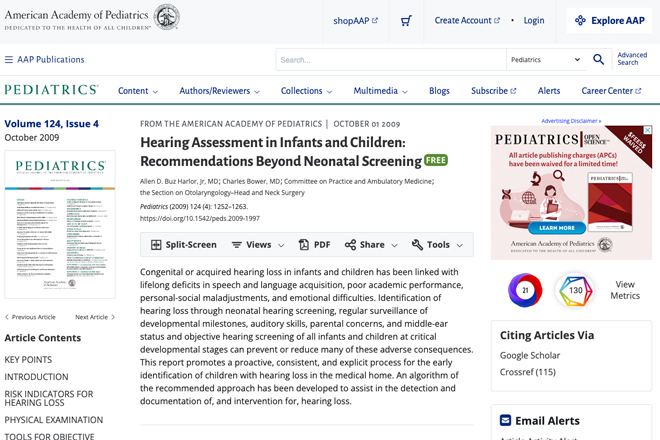The height and width of the screenshot is (440, 660).
Task: Jump to Risk Indicators for Hearing Loss
Action: (49, 398)
